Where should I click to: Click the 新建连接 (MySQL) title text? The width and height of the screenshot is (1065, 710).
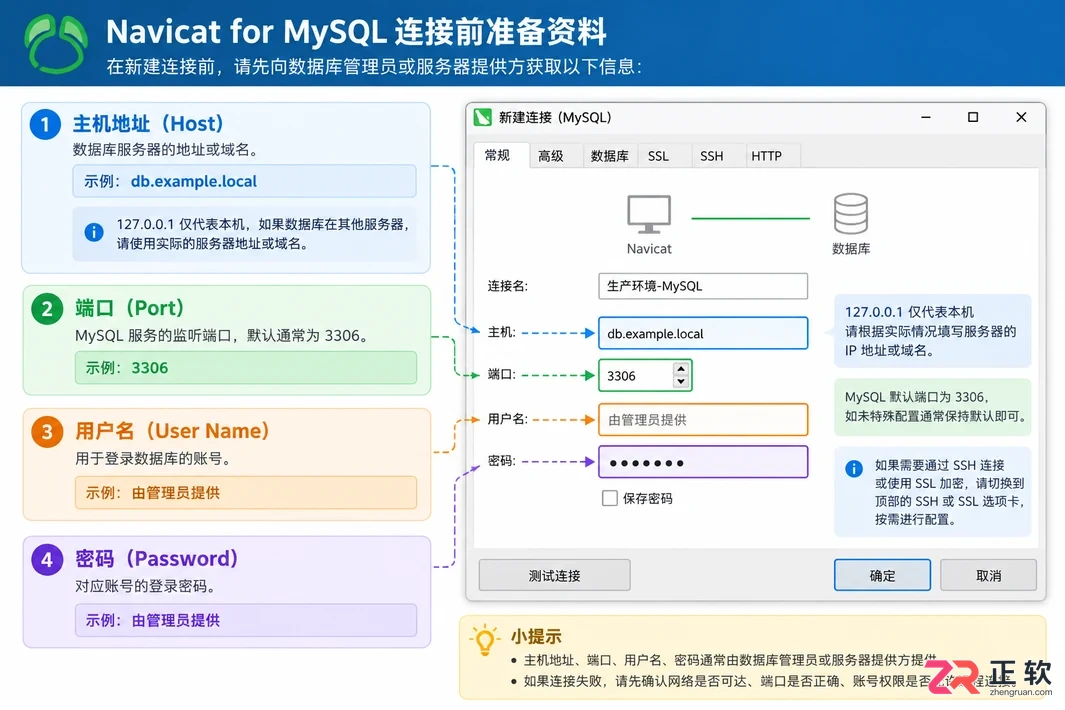tap(555, 118)
